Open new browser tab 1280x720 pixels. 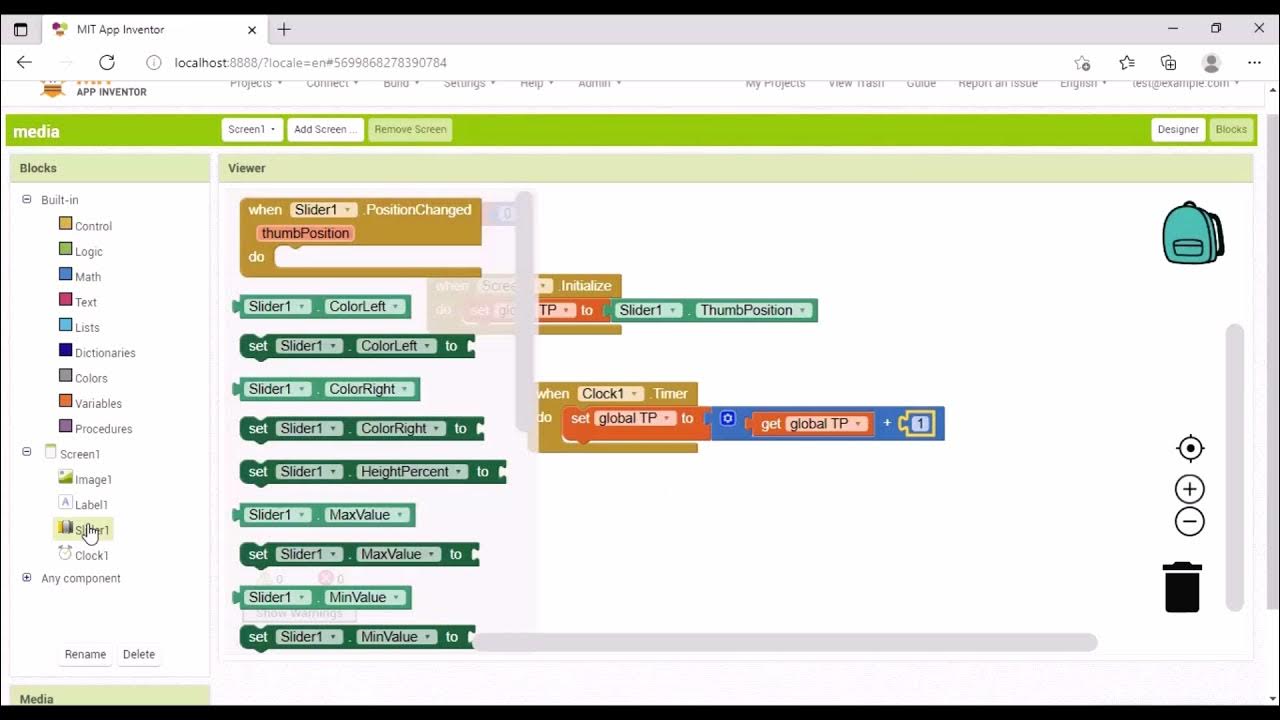pos(284,29)
